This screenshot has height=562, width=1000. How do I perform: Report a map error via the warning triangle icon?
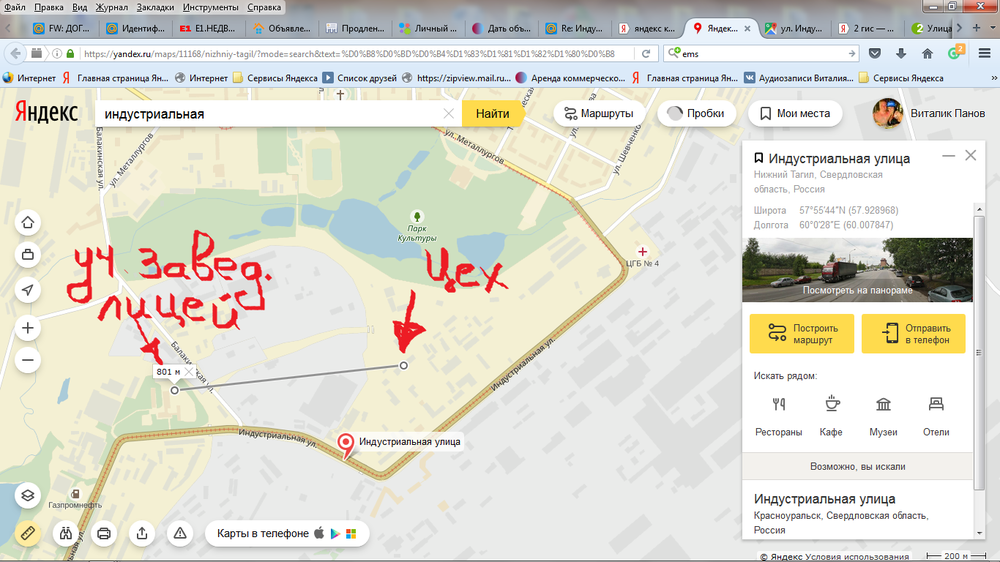click(180, 533)
